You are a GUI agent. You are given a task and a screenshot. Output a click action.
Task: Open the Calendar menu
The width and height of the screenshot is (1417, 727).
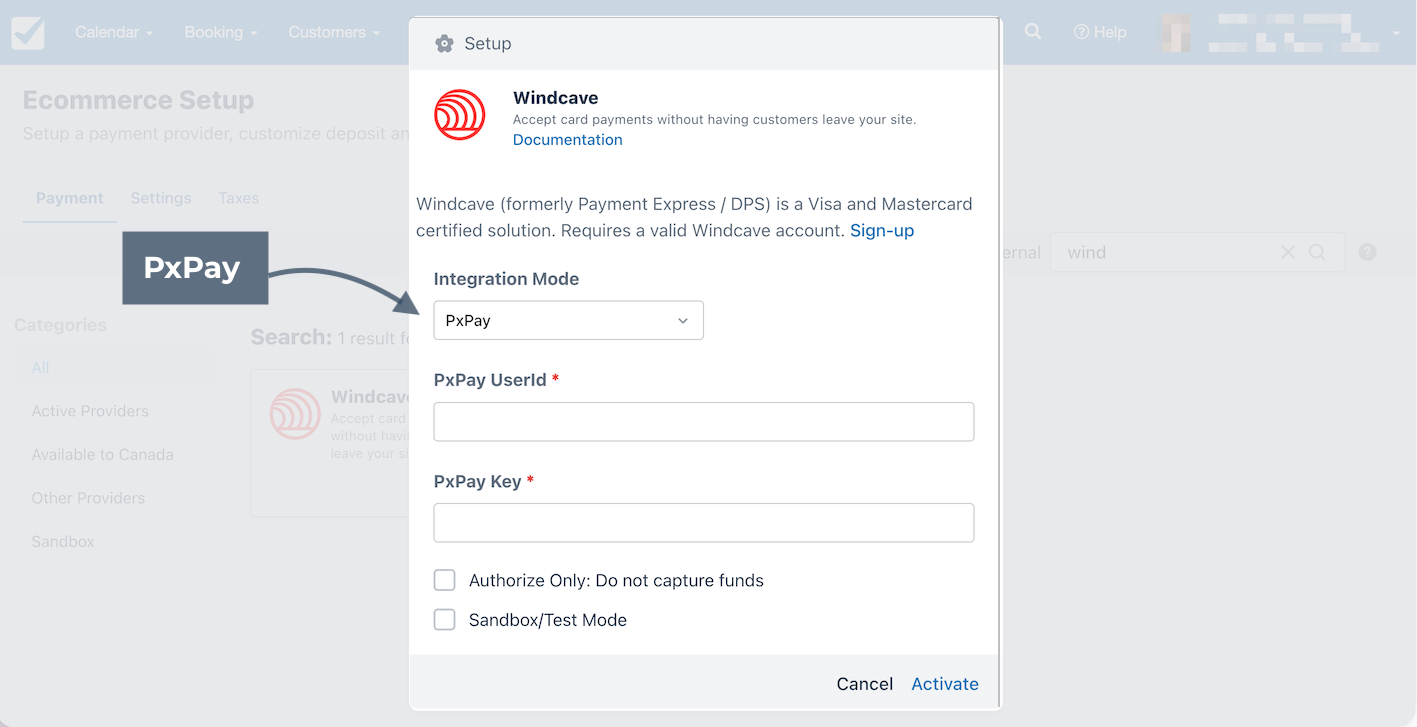(114, 32)
